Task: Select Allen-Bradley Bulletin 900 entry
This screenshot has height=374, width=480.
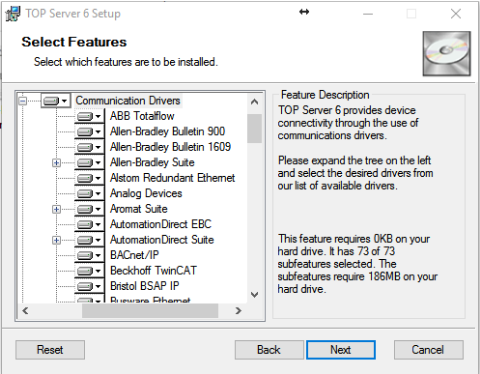Action: (168, 131)
